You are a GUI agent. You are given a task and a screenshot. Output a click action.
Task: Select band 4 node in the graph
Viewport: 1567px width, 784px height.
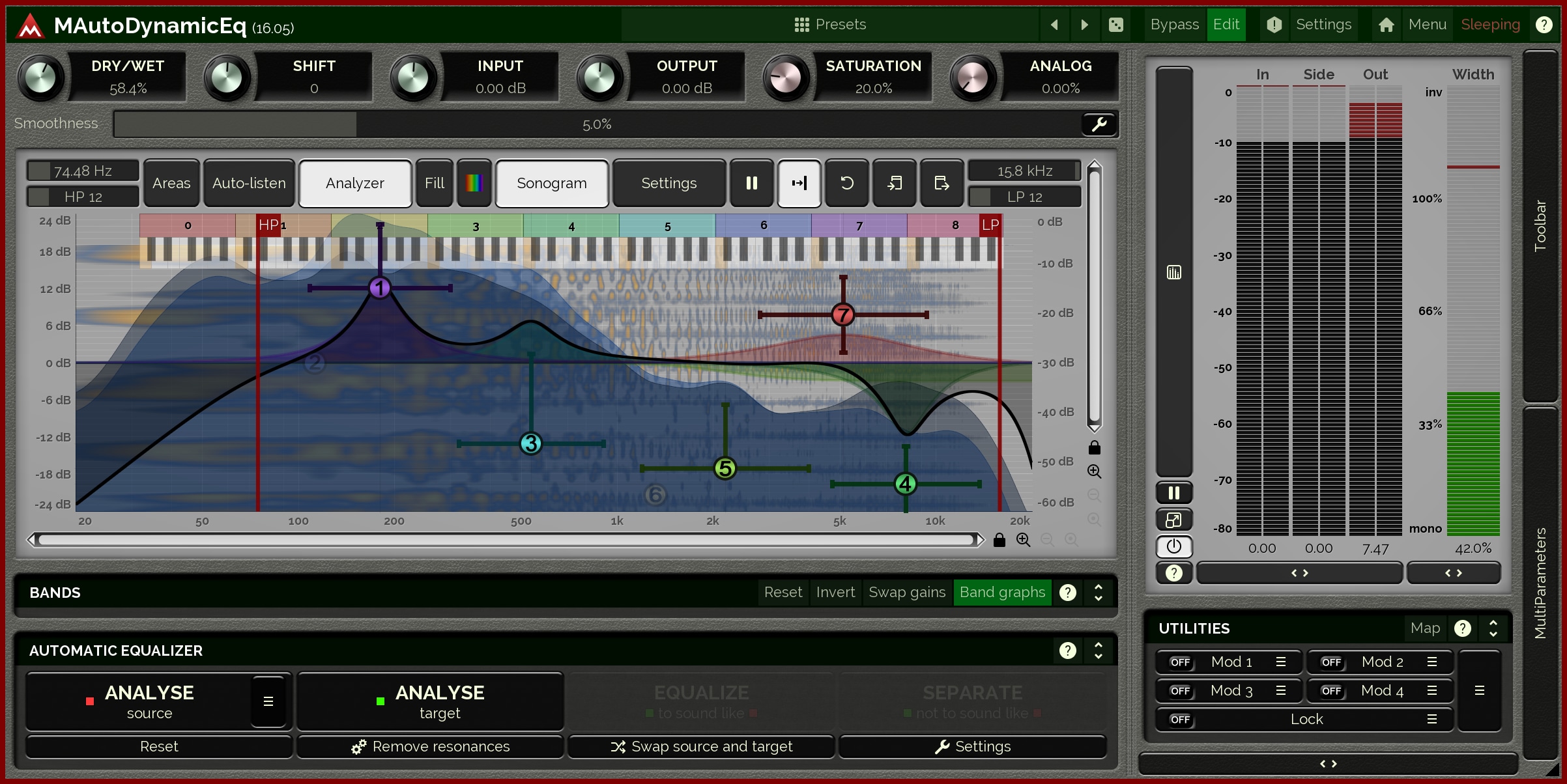[x=906, y=484]
